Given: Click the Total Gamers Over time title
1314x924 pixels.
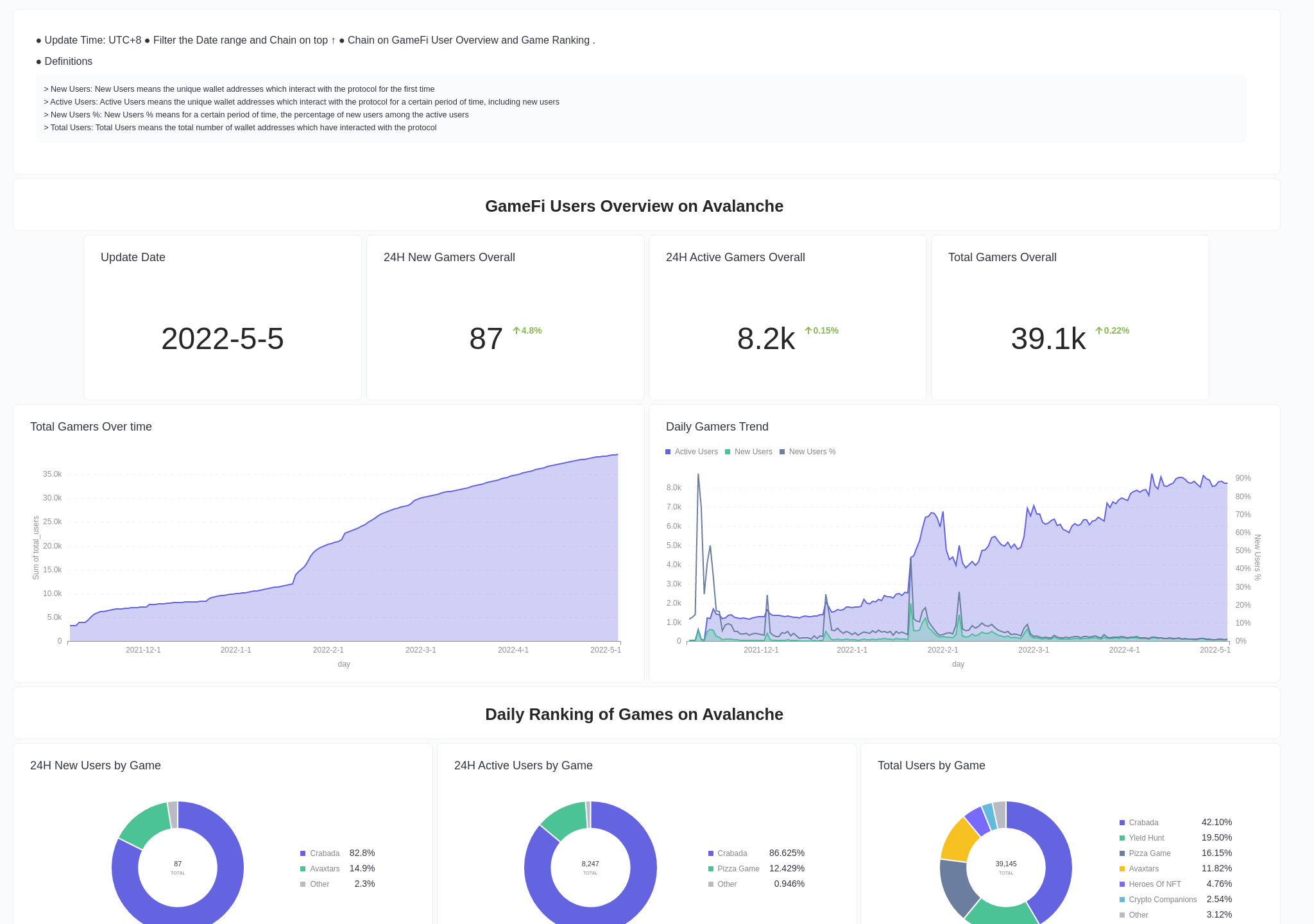Looking at the screenshot, I should (x=90, y=427).
